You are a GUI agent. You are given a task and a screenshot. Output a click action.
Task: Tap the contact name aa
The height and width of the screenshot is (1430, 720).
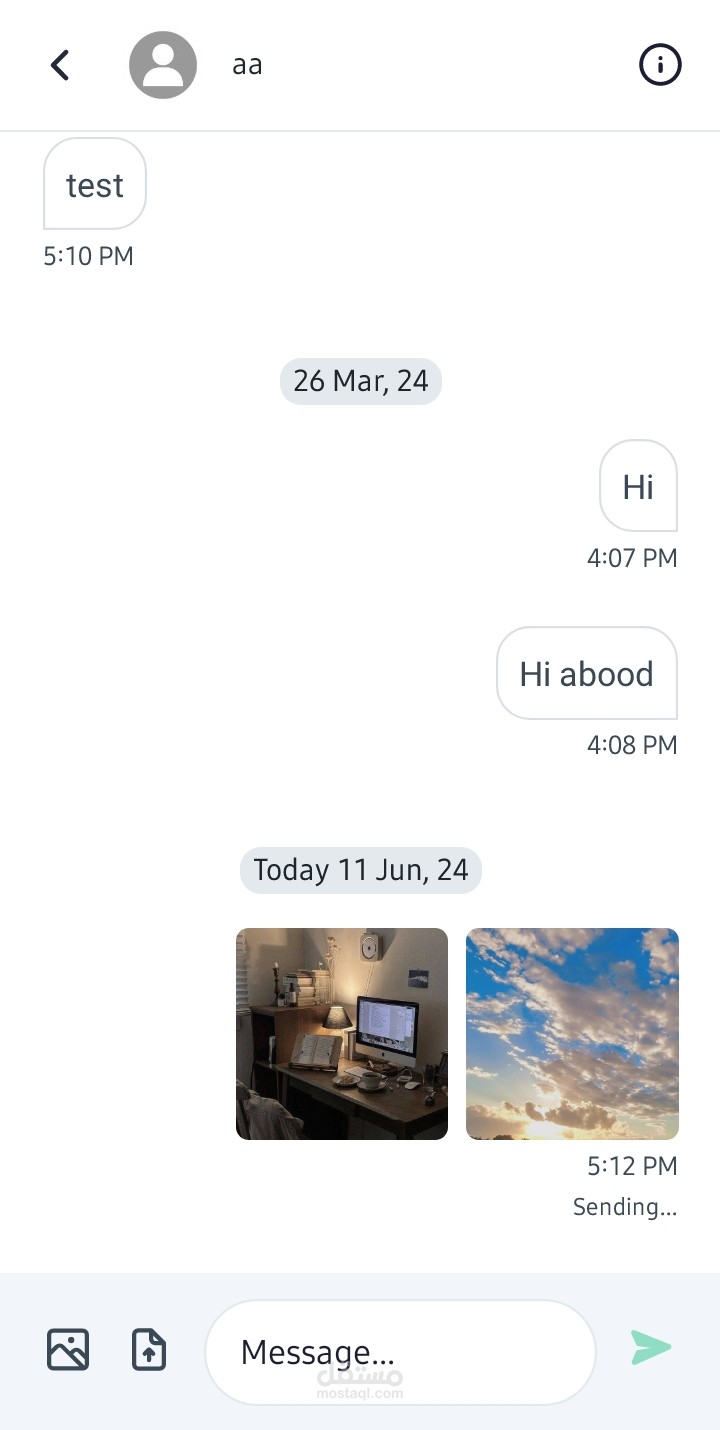(247, 65)
